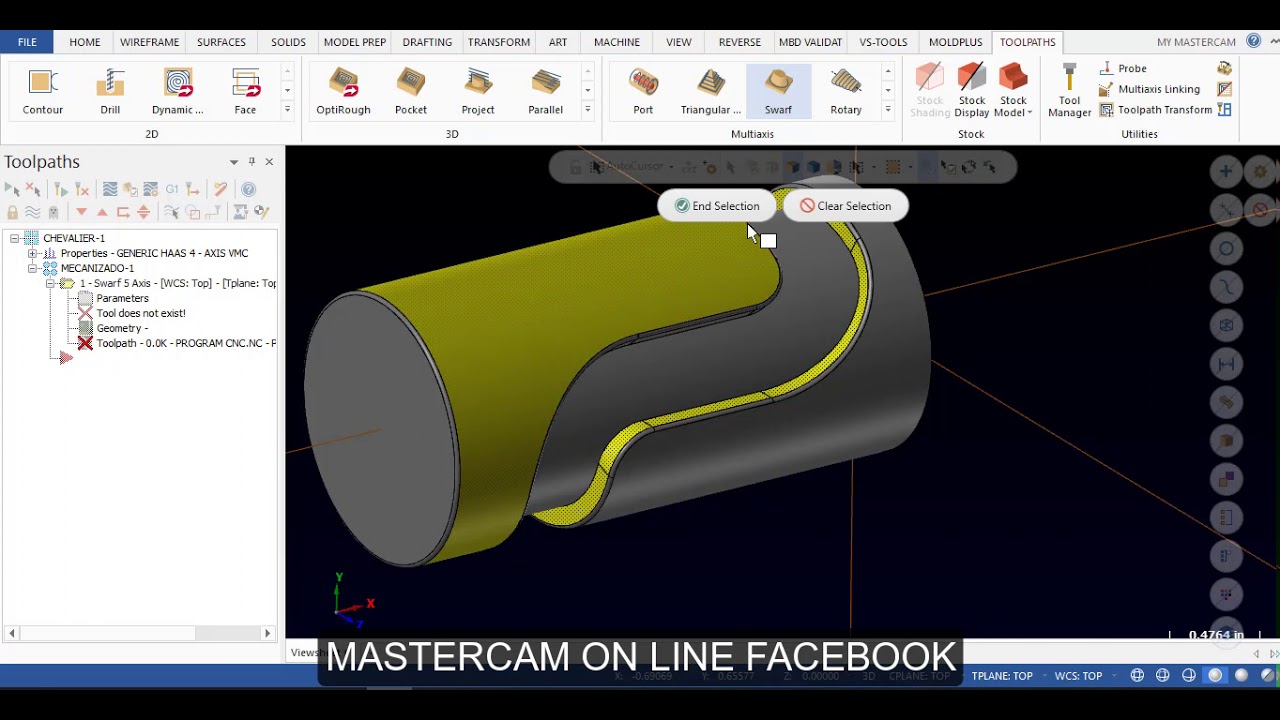Move insert arrow down one item
This screenshot has height=720, width=1280.
82,212
